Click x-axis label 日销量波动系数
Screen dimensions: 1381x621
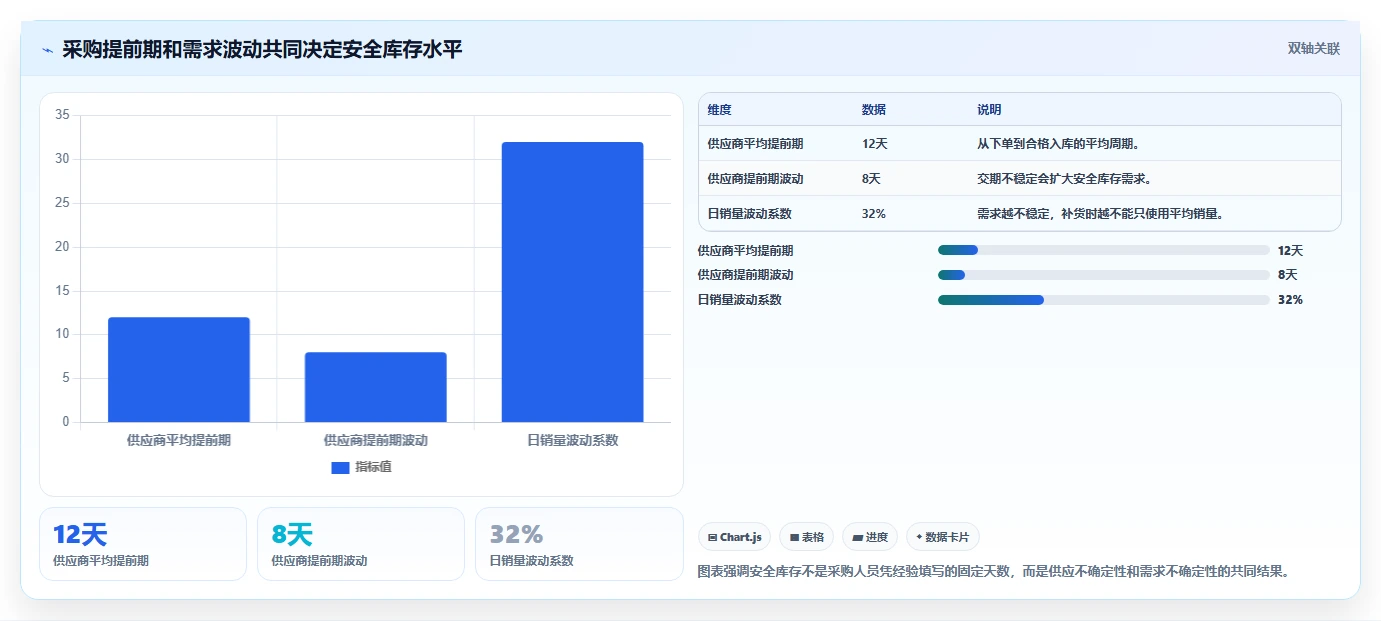pos(572,440)
